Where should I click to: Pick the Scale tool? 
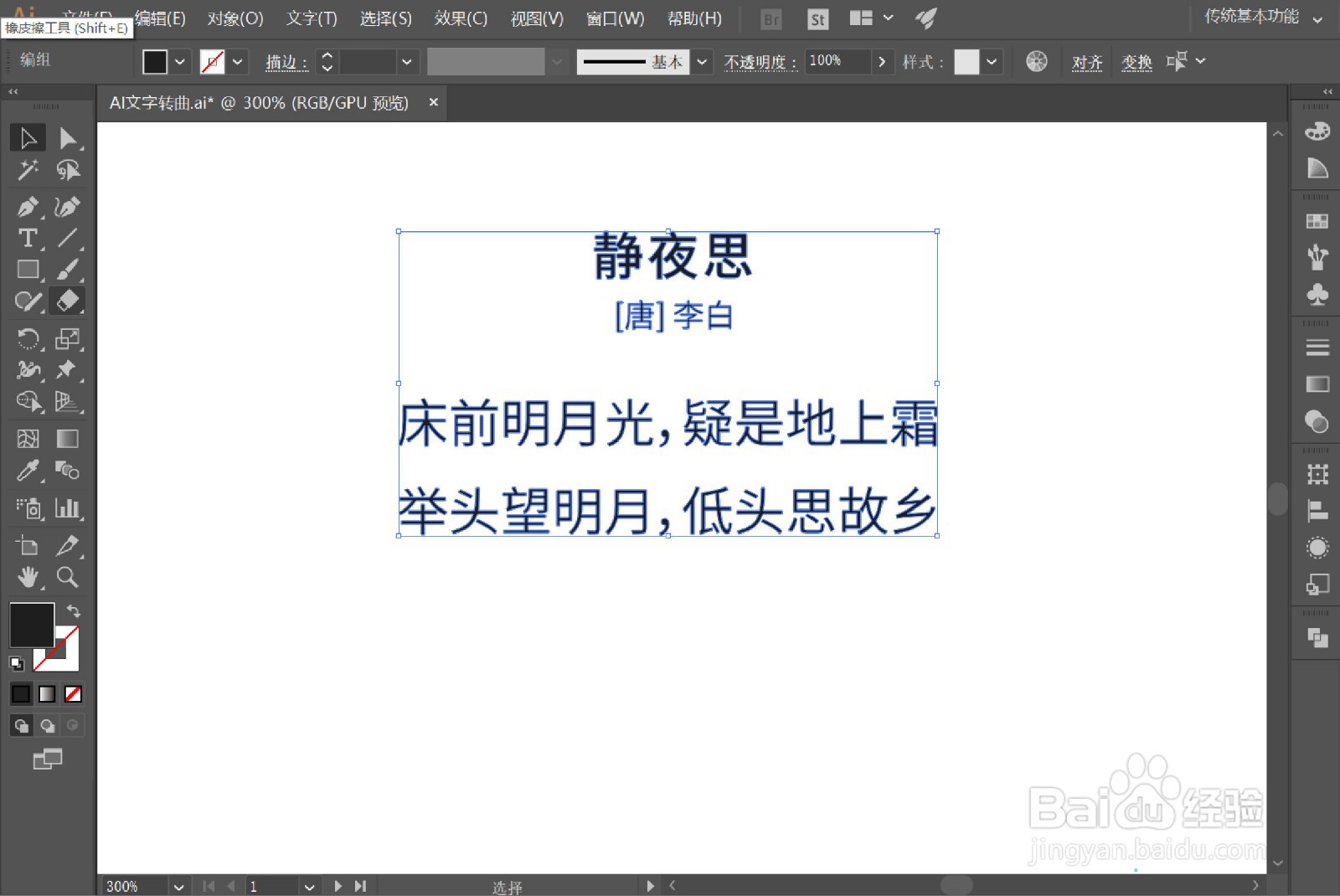click(68, 338)
